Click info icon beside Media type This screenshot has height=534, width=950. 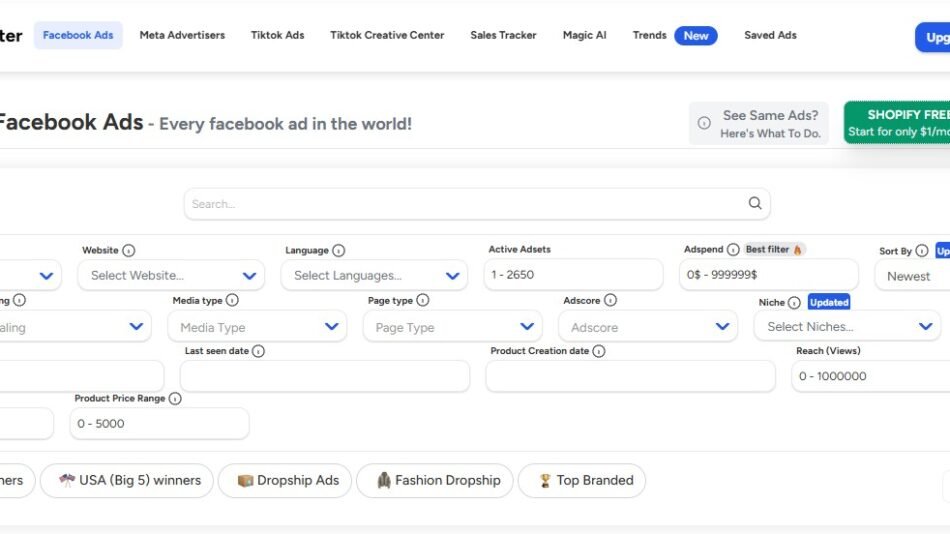click(232, 300)
